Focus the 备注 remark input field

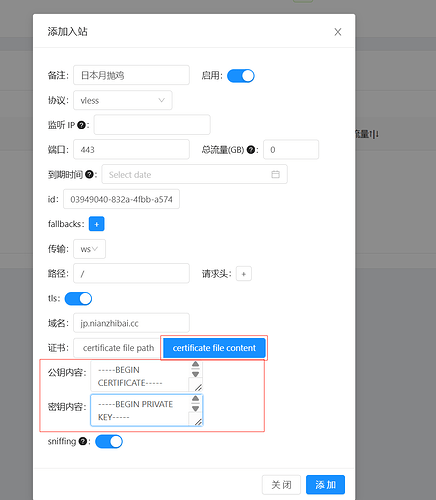[x=131, y=75]
